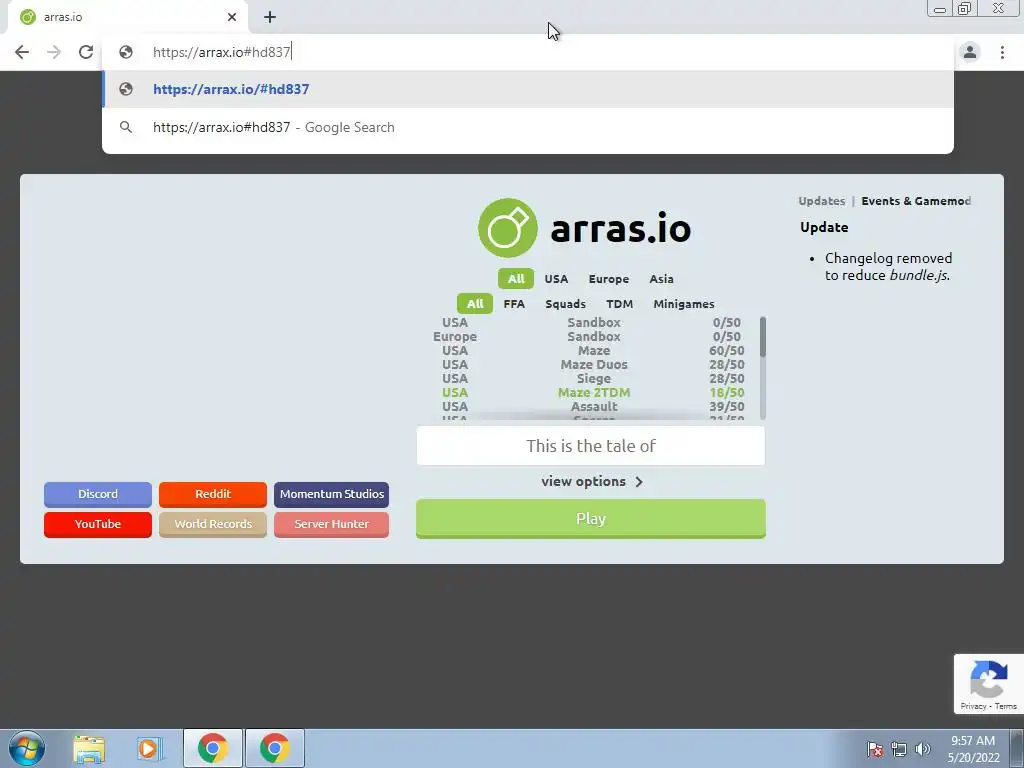Screen dimensions: 1024x768
Task: Select the USA Maze 60/50 server
Action: point(588,351)
